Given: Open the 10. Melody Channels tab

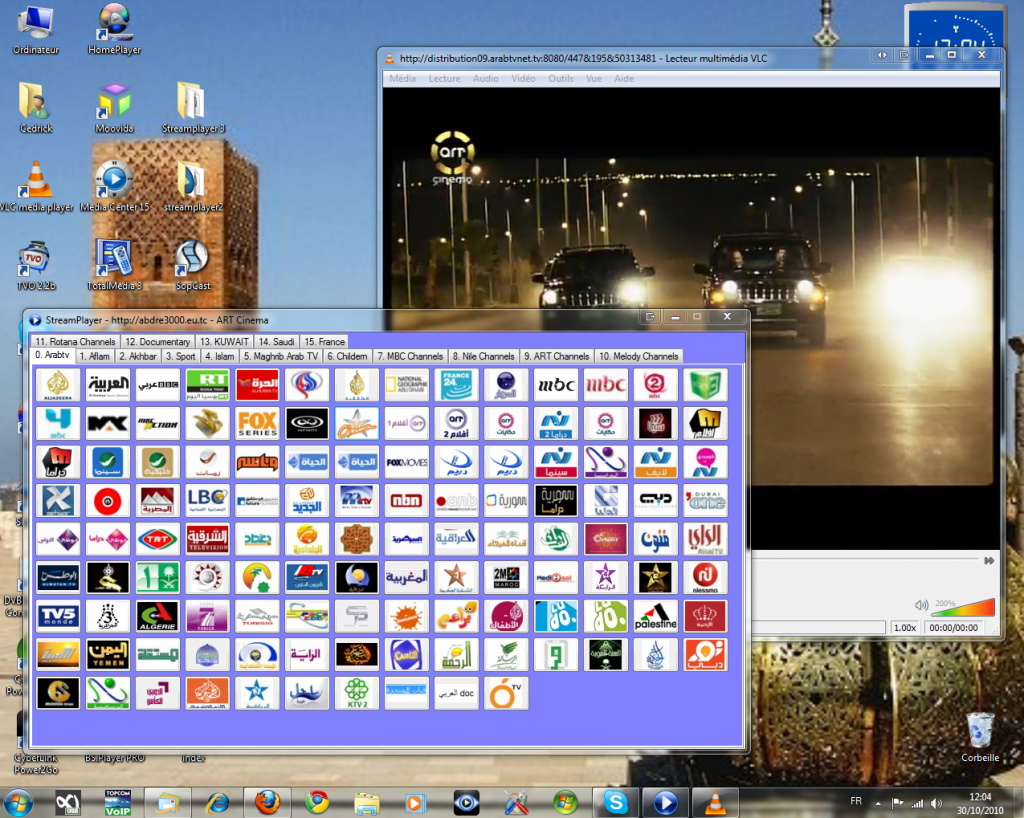Looking at the screenshot, I should click(639, 356).
